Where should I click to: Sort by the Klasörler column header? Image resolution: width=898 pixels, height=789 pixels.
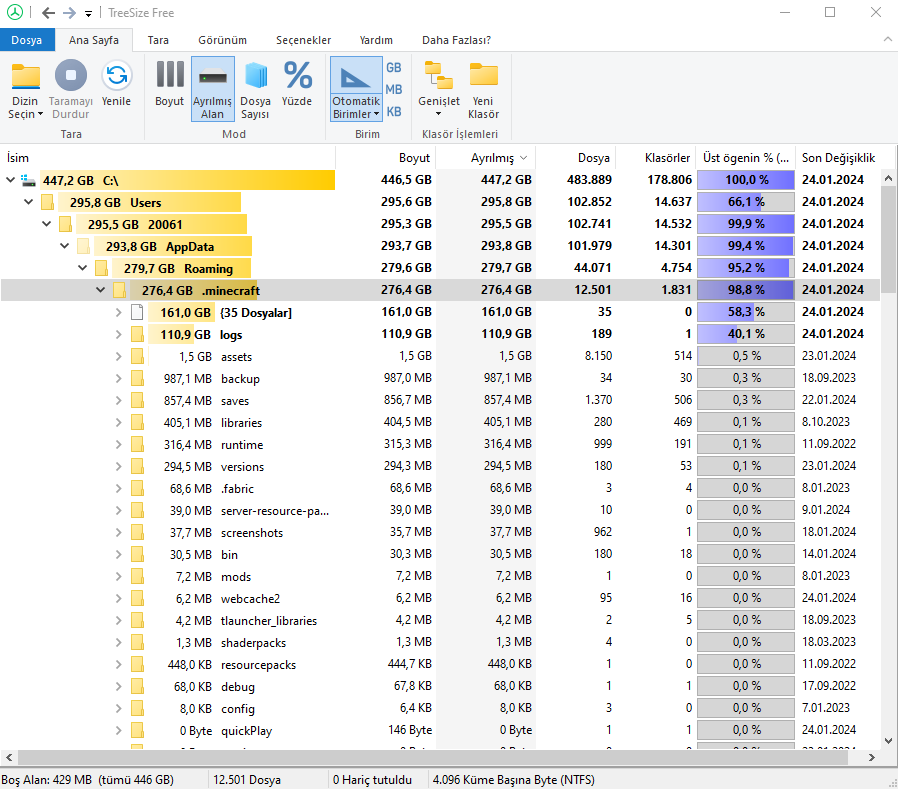(x=656, y=157)
